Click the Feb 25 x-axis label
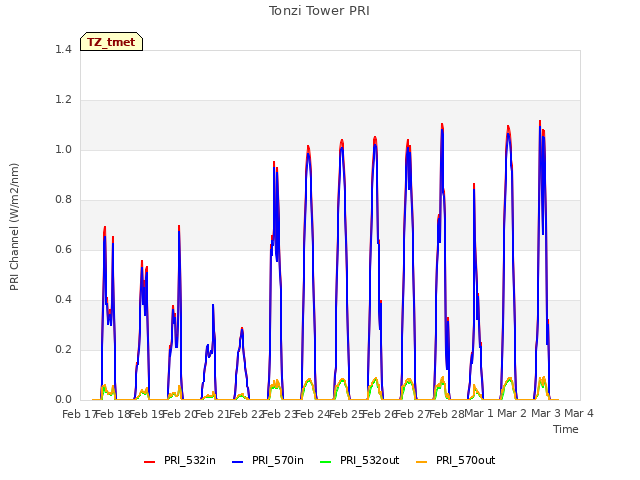This screenshot has height=480, width=640. tap(346, 414)
